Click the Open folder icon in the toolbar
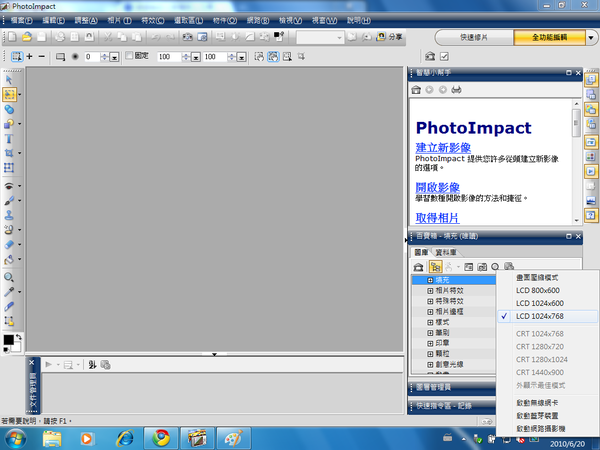Viewport: 600px width, 450px height. (x=27, y=37)
